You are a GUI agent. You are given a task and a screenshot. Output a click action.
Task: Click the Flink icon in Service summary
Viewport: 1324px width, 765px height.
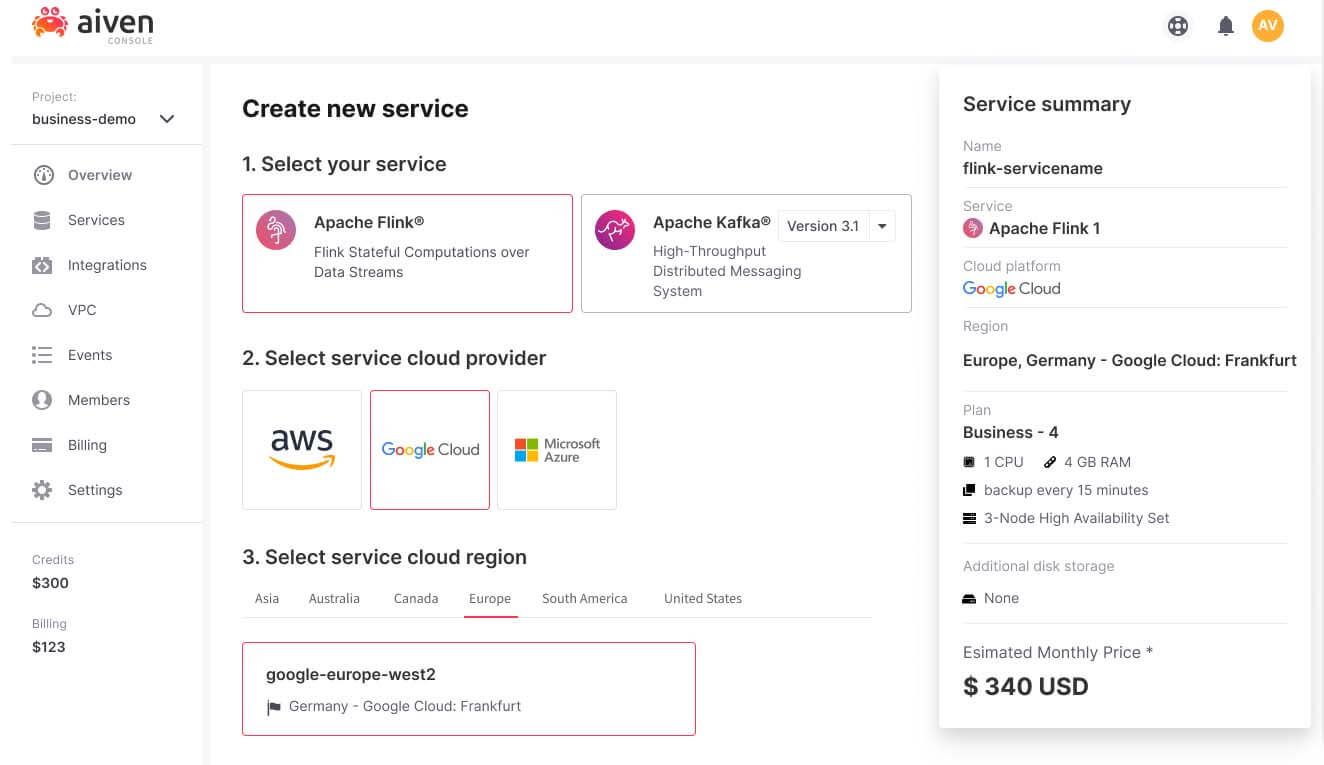pyautogui.click(x=972, y=228)
